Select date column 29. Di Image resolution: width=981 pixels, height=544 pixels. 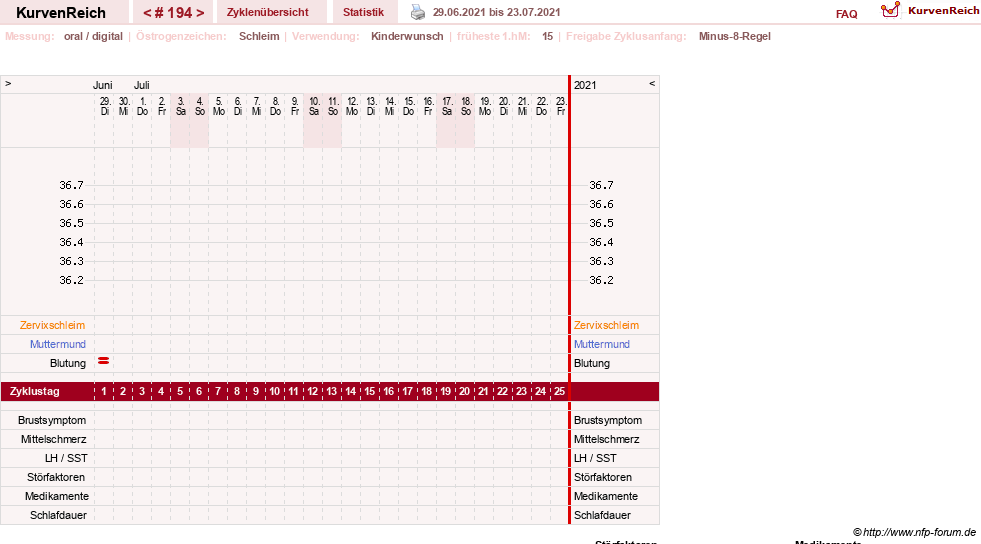point(104,106)
